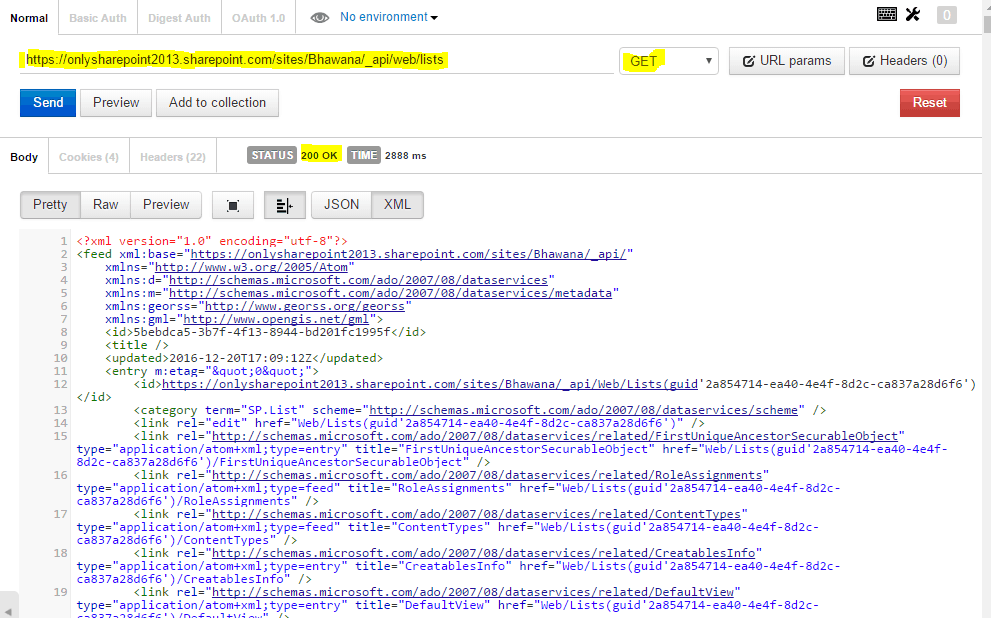Viewport: 991px width, 618px height.
Task: Click the Reset button
Action: [929, 102]
